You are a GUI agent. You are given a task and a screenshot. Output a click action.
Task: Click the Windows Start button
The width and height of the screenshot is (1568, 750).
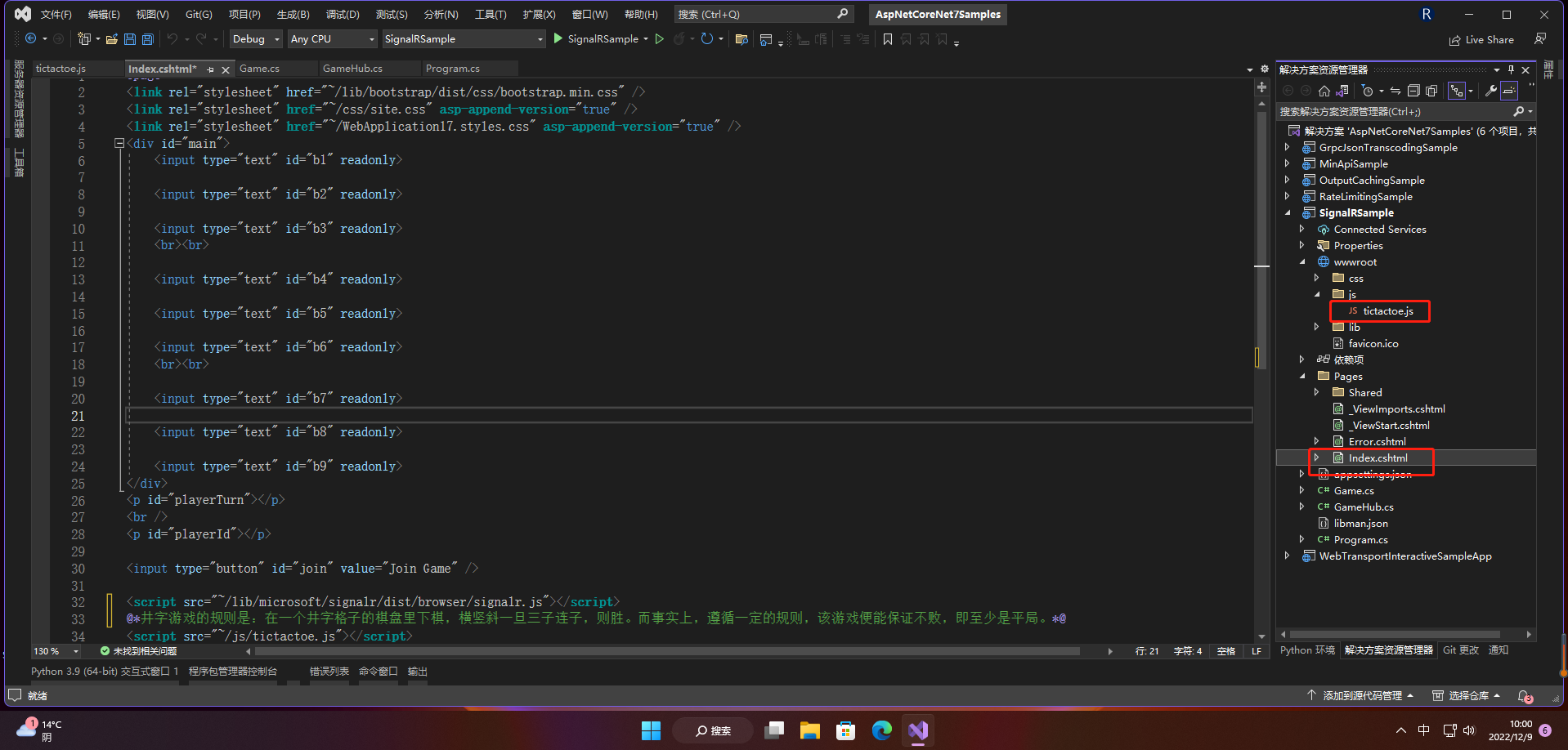pos(651,730)
